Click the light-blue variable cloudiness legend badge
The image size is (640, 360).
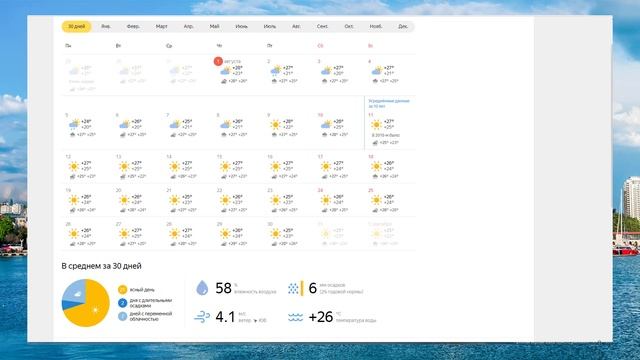122,316
